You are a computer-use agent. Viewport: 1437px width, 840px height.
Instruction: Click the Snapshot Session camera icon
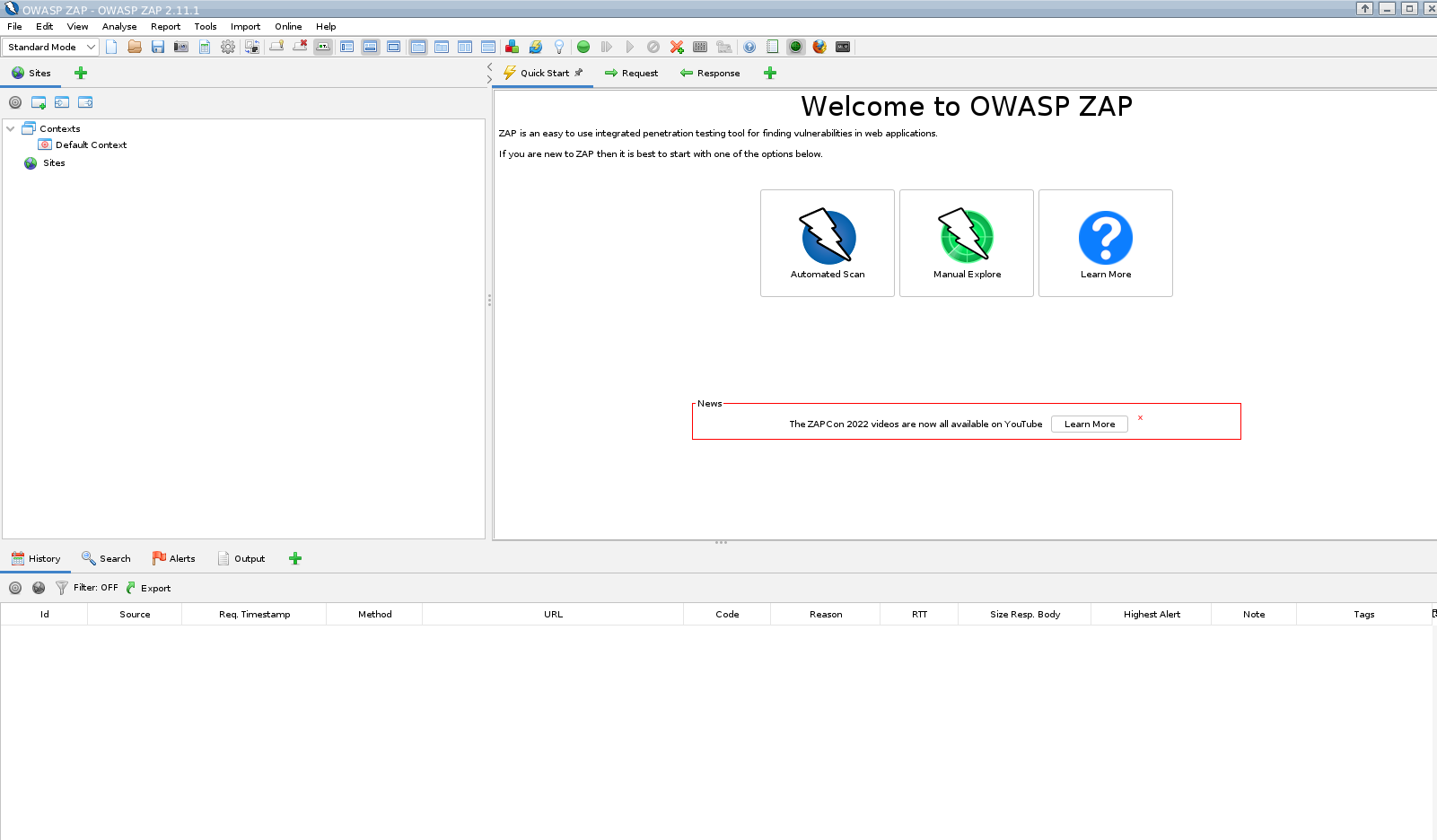[x=181, y=47]
